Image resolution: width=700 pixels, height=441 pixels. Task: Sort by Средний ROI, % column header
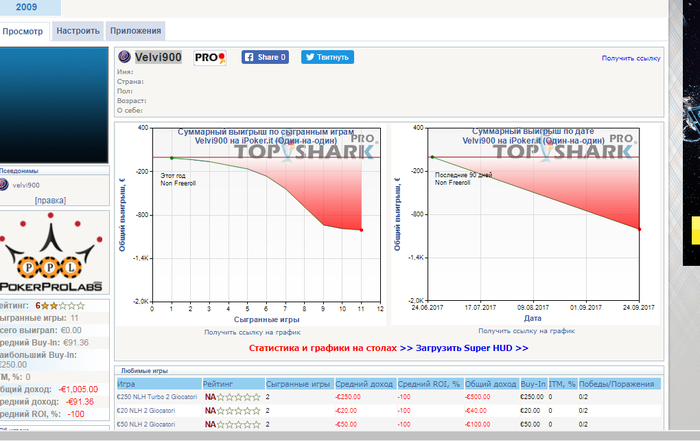430,384
